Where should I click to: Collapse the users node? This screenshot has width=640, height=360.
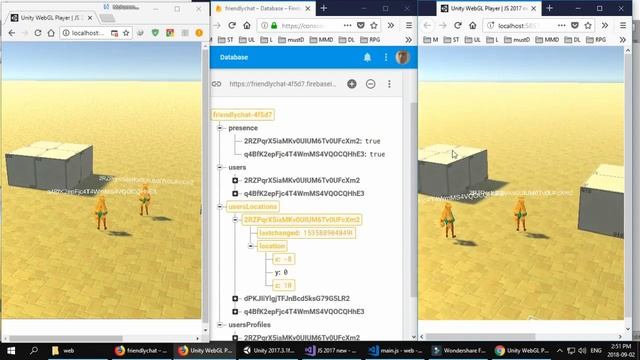220,167
